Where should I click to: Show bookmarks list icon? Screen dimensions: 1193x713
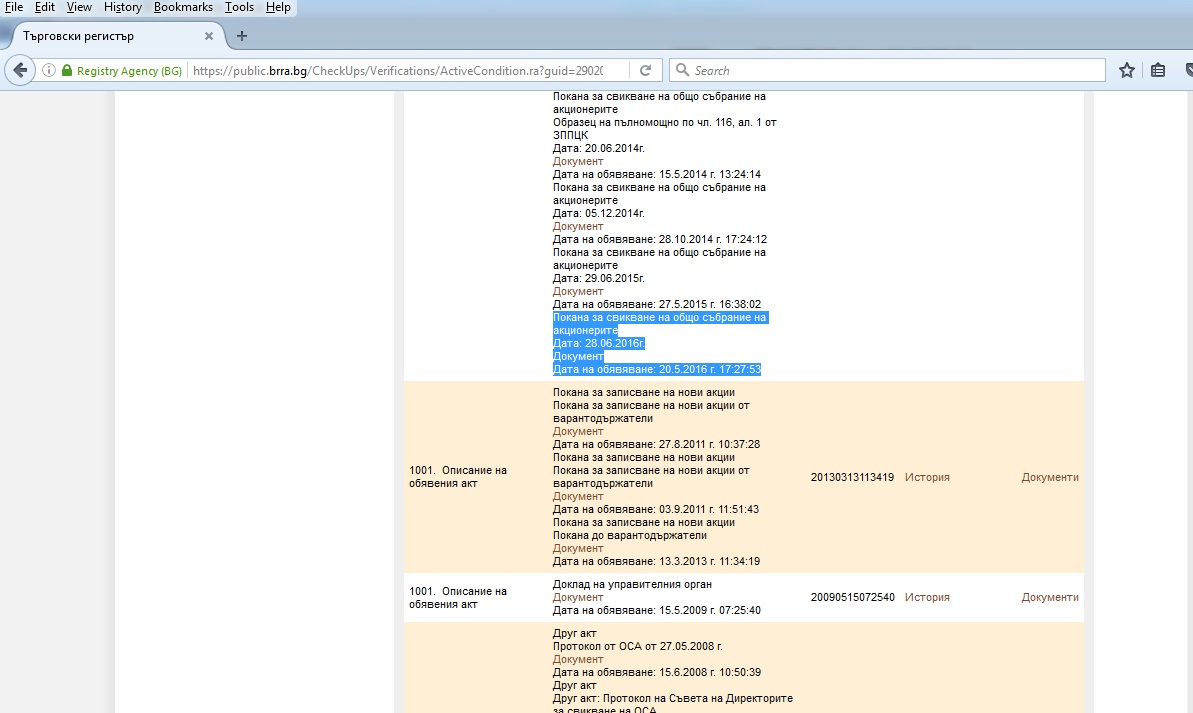[1158, 71]
